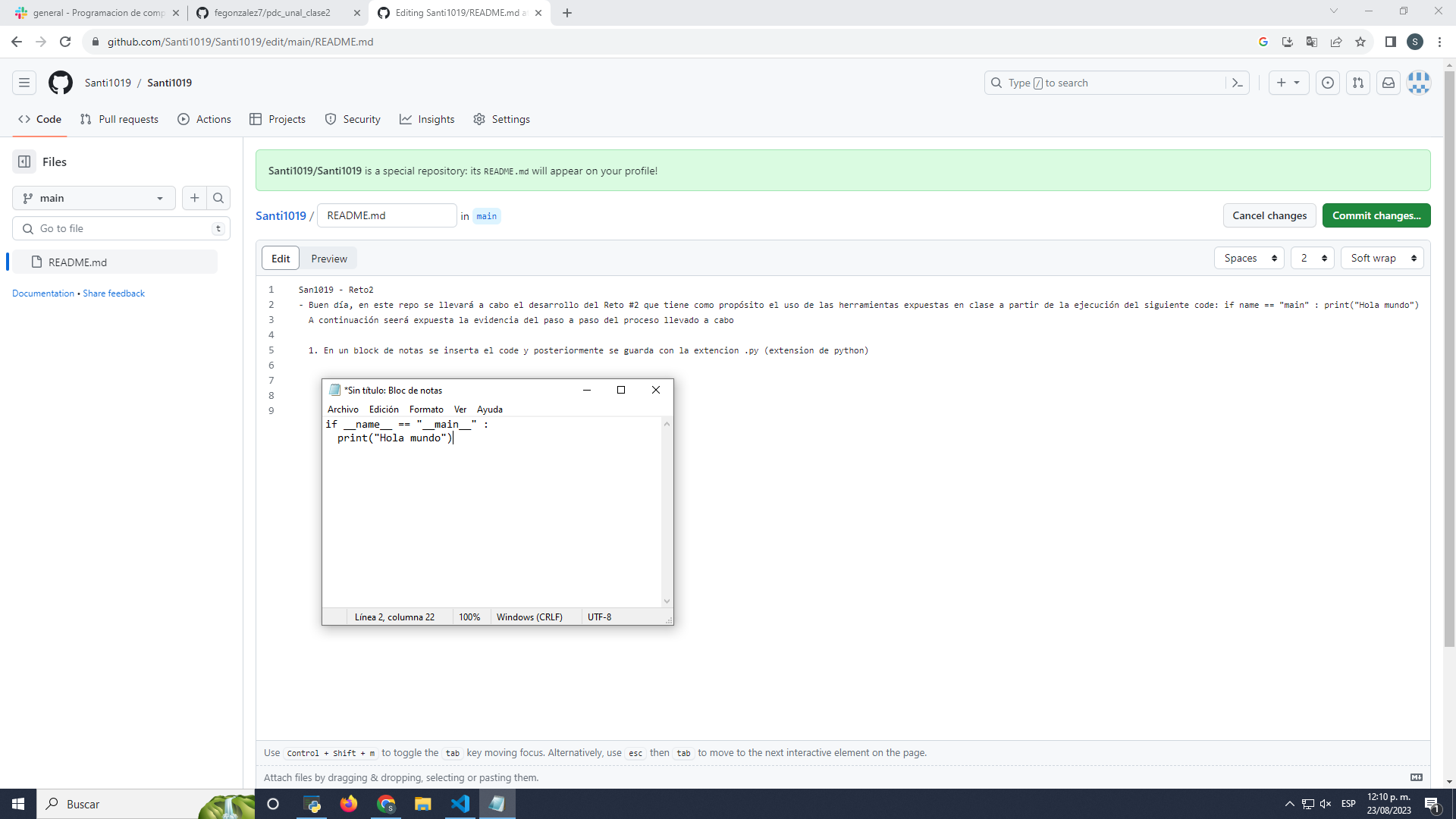Open Firefox from the taskbar

click(x=348, y=804)
